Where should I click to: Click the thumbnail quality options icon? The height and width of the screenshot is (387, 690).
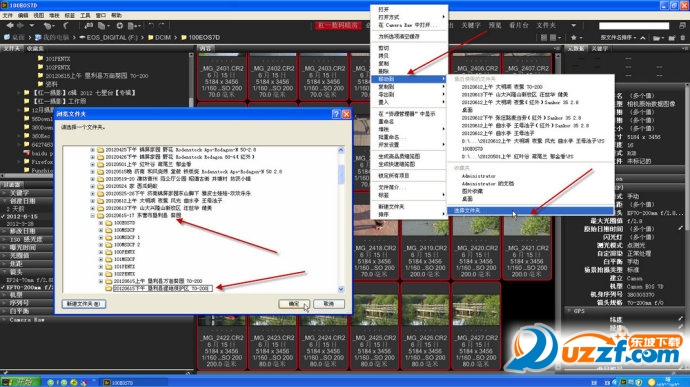click(554, 38)
